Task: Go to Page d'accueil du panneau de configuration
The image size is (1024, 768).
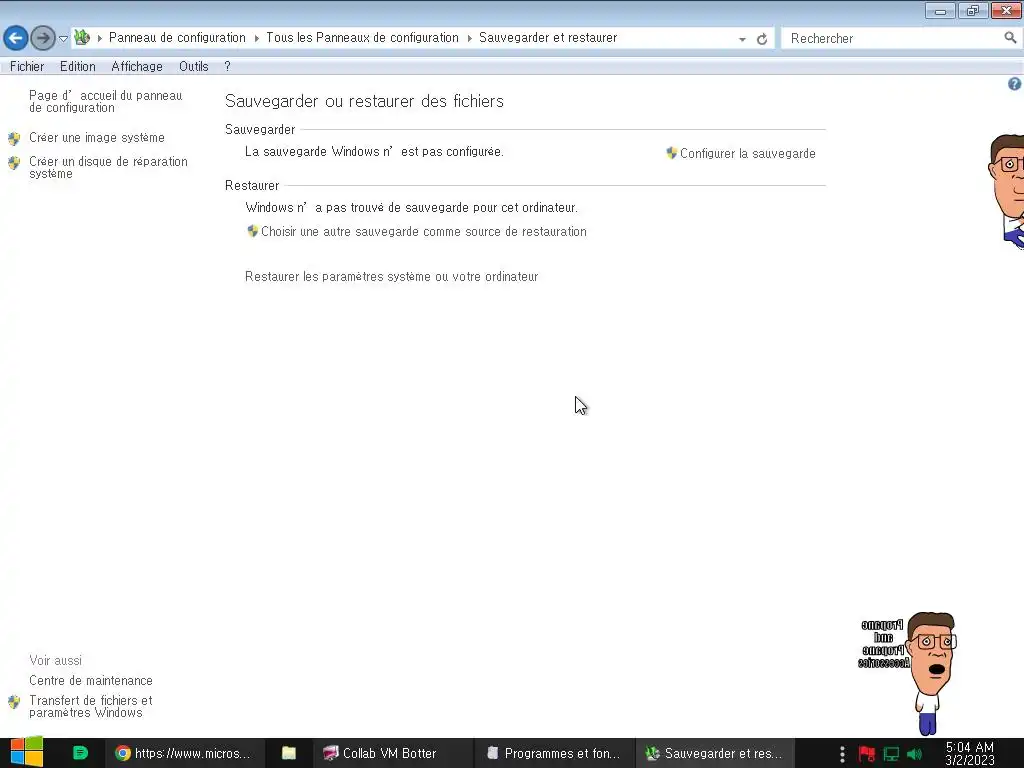Action: 106,101
